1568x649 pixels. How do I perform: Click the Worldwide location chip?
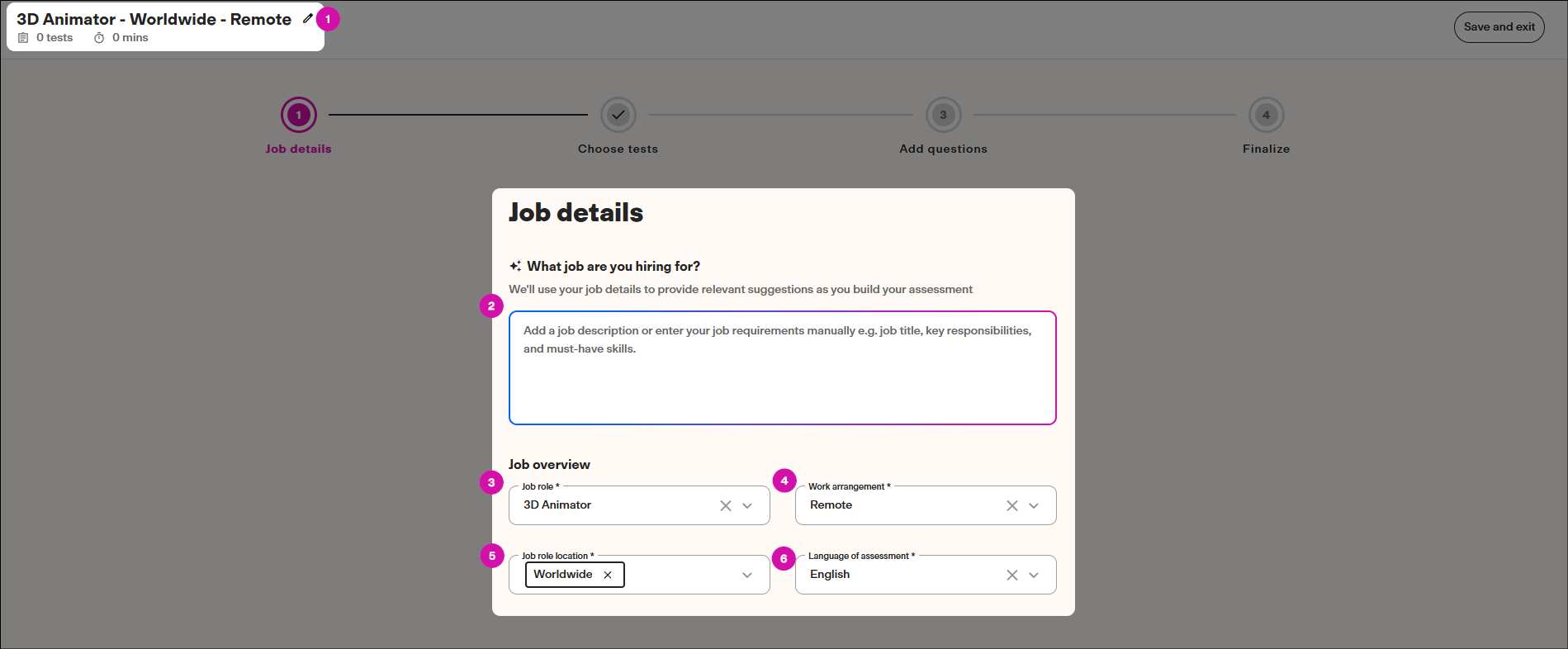point(563,575)
